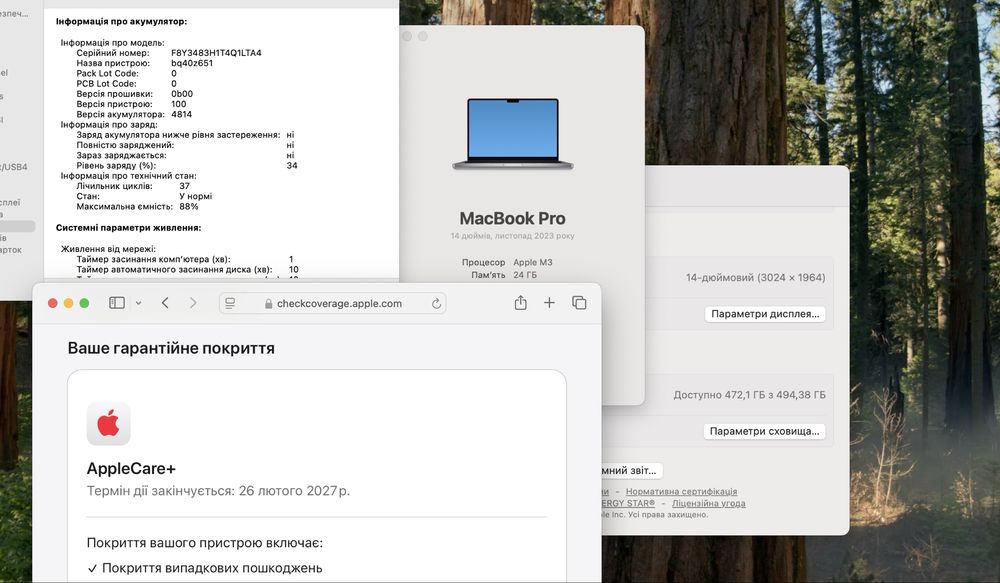Click the Термін дії закінчується: 26 лютого 2027 text
Screen dimensions: 1000x583
click(218, 491)
